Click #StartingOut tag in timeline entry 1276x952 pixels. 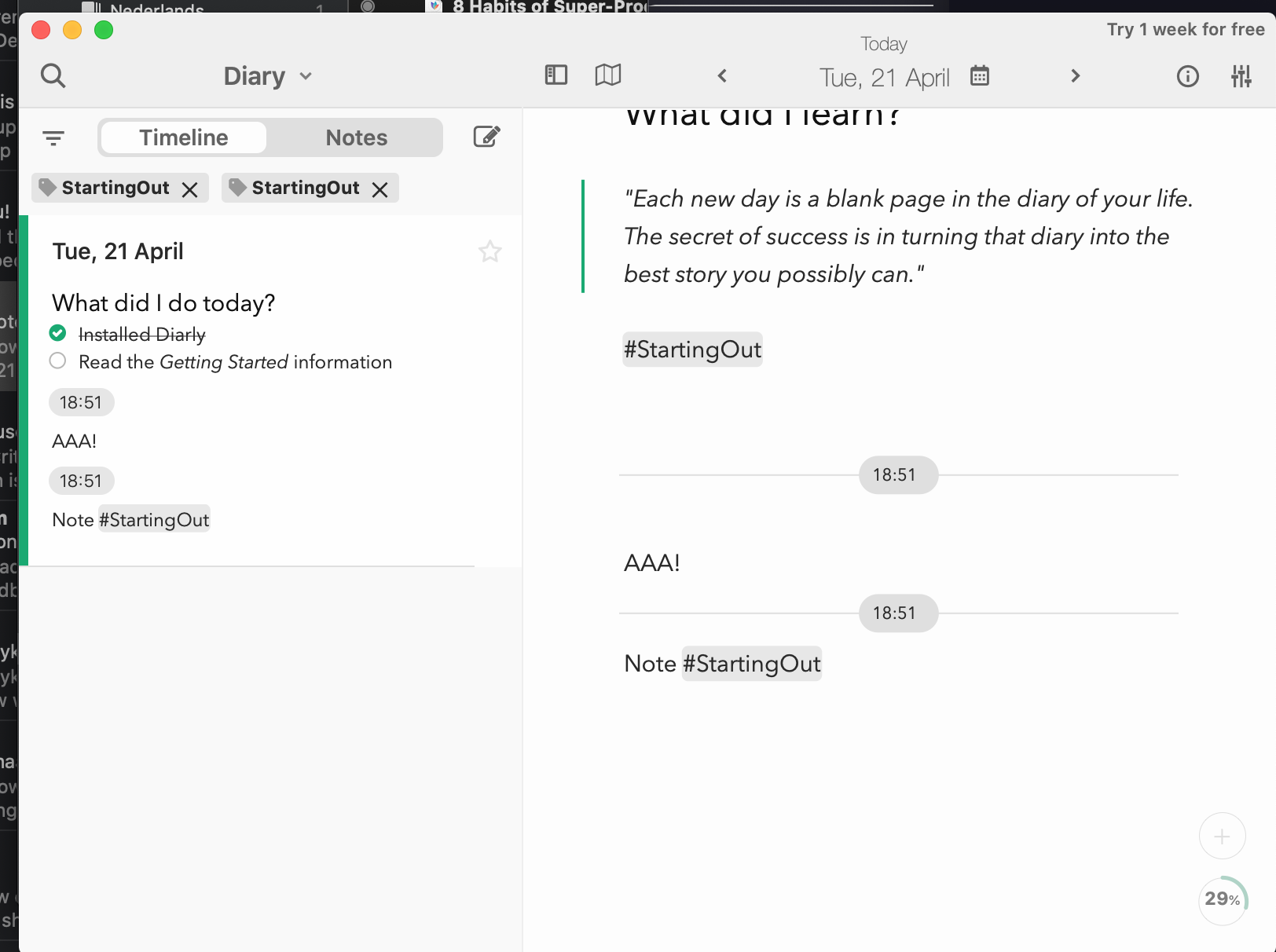154,519
